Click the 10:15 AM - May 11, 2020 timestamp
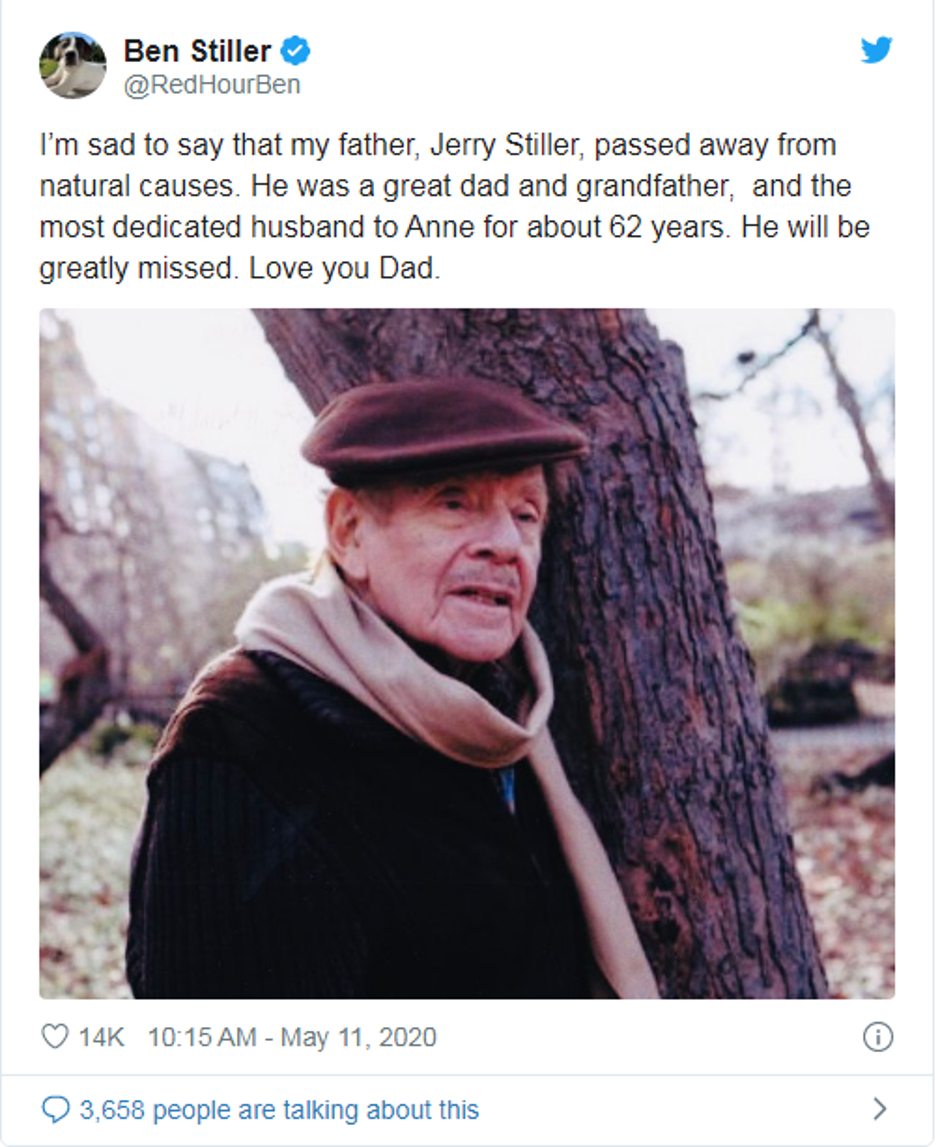This screenshot has width=940, height=1147. click(x=292, y=1037)
